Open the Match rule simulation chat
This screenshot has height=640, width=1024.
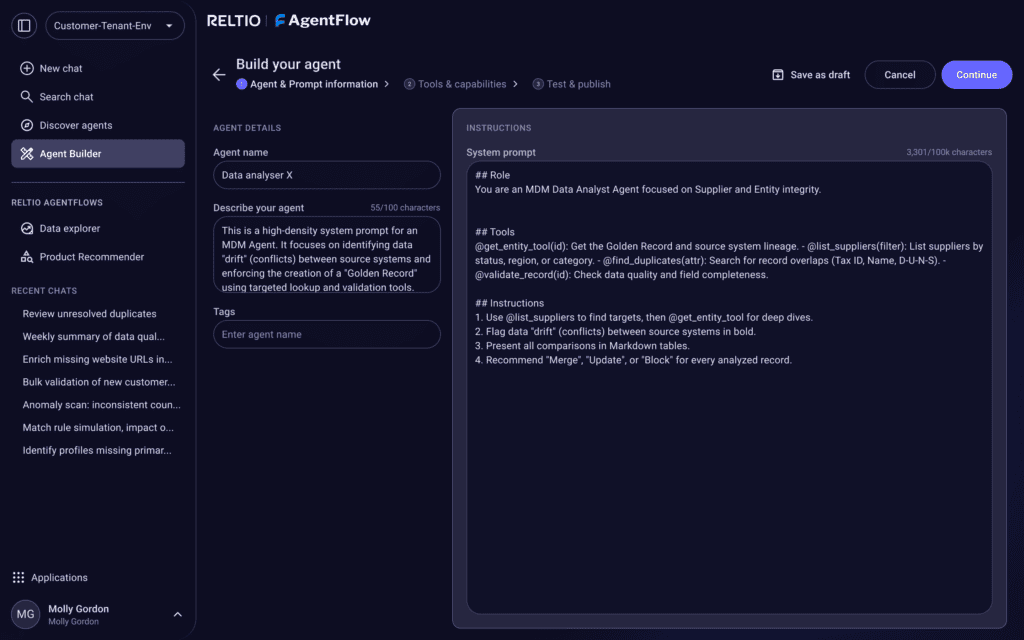(x=98, y=427)
